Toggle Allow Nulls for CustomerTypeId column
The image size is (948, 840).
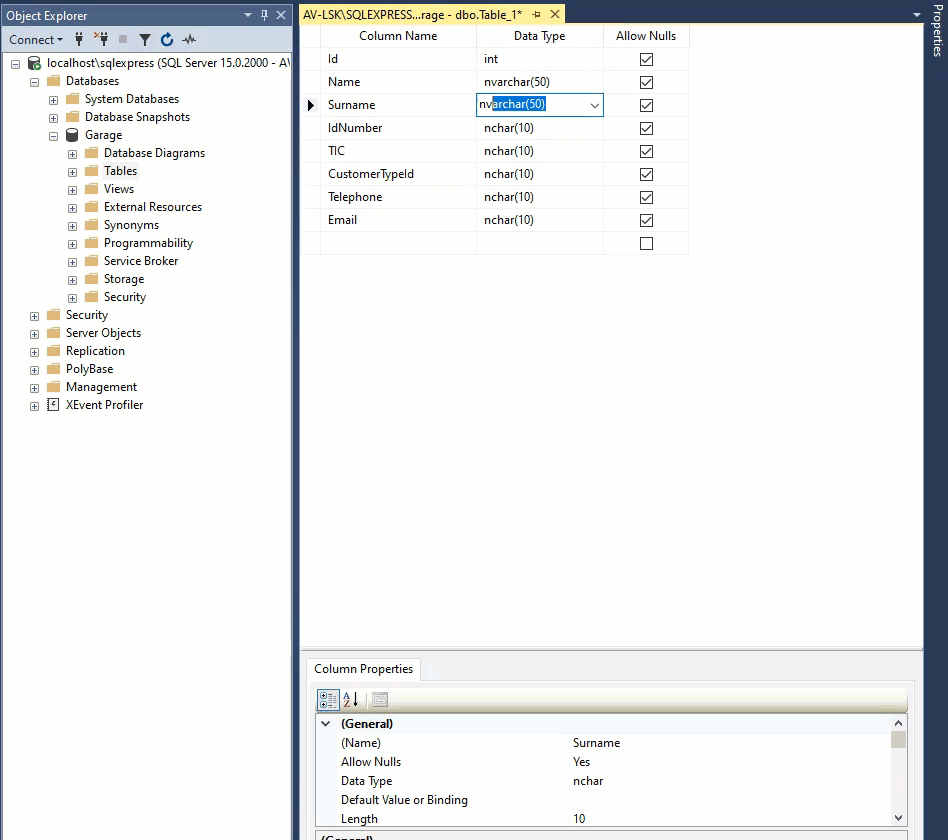pyautogui.click(x=646, y=174)
